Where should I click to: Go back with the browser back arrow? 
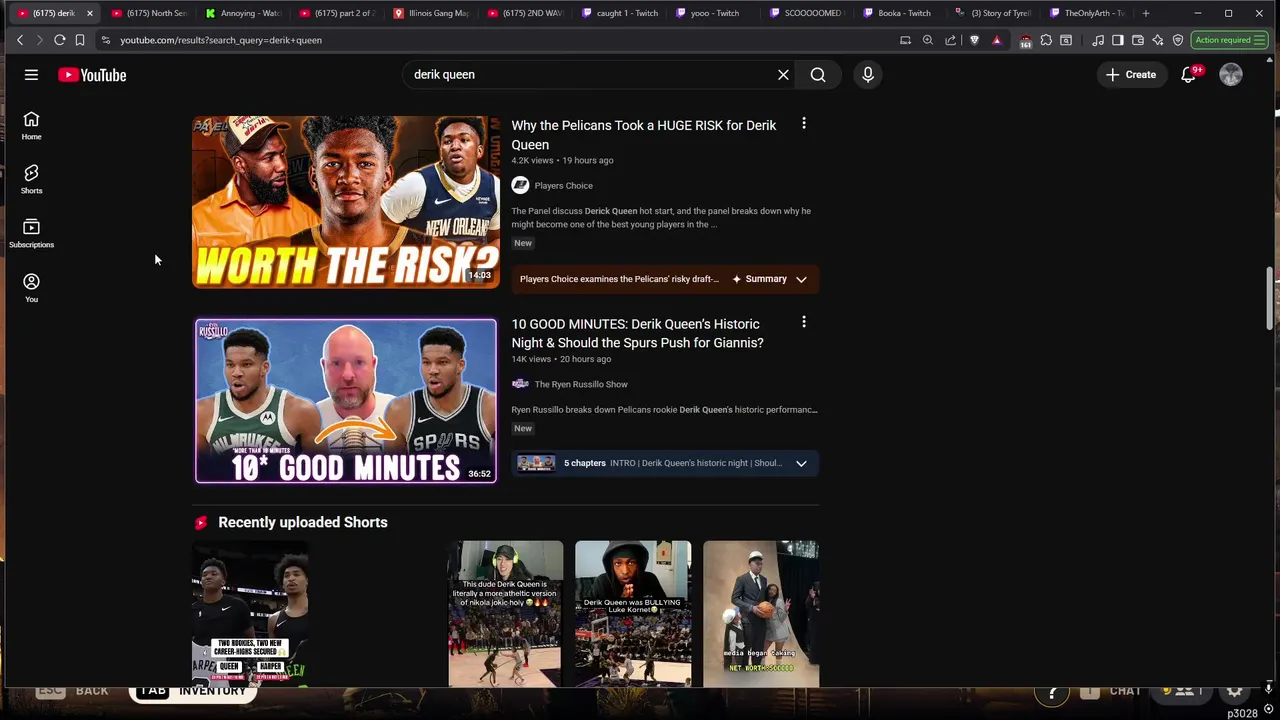(x=20, y=40)
